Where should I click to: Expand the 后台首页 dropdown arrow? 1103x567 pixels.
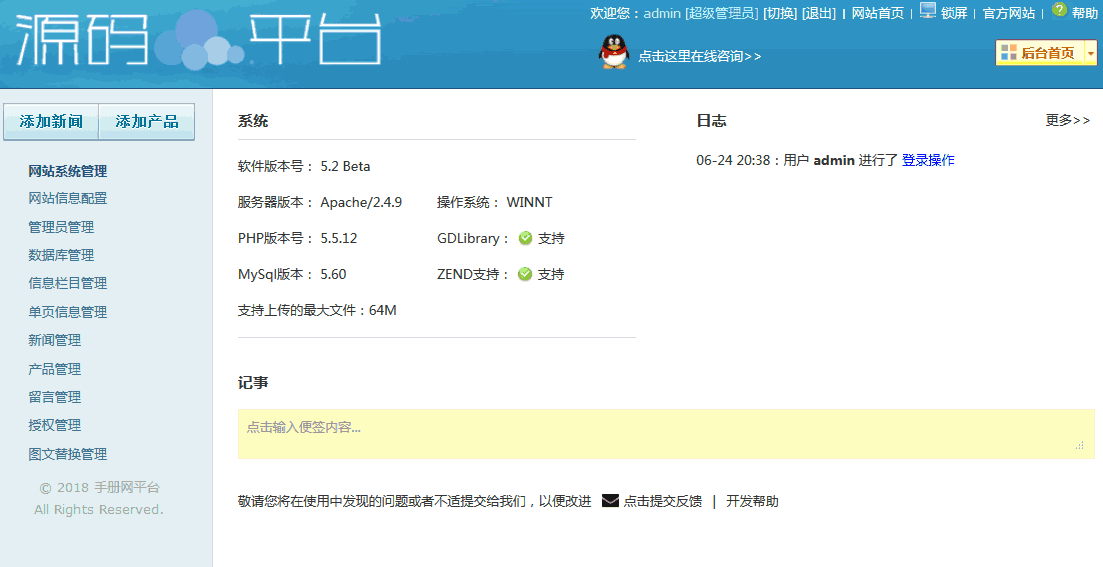(x=1091, y=53)
